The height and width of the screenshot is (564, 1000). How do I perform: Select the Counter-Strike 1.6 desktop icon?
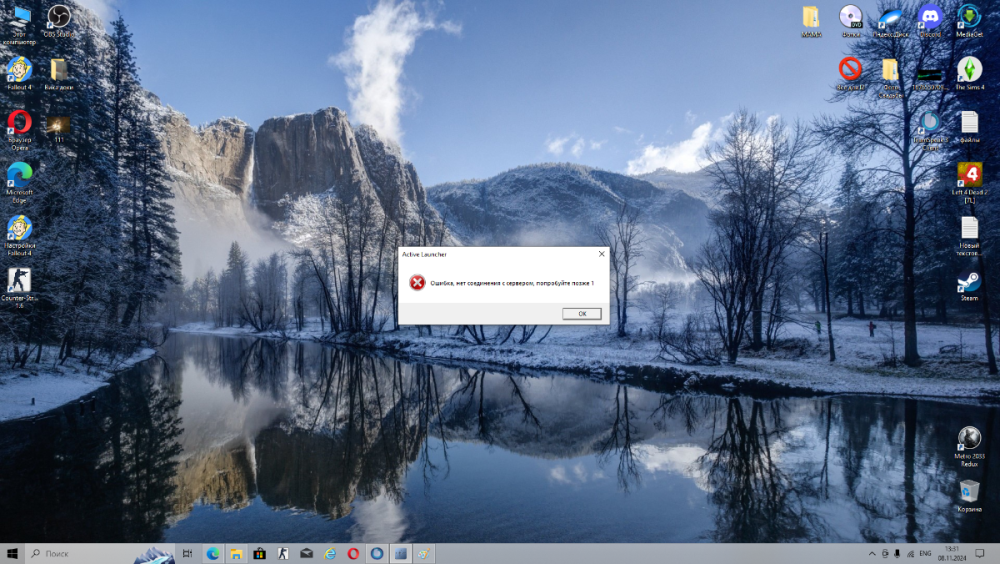tap(19, 282)
